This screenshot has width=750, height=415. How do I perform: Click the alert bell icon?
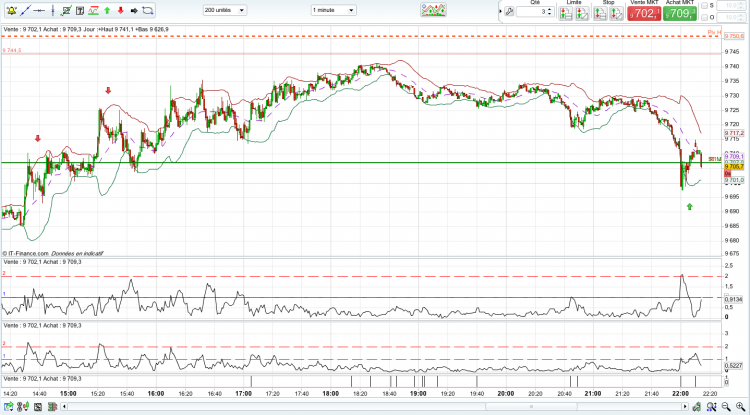pyautogui.click(x=11, y=10)
